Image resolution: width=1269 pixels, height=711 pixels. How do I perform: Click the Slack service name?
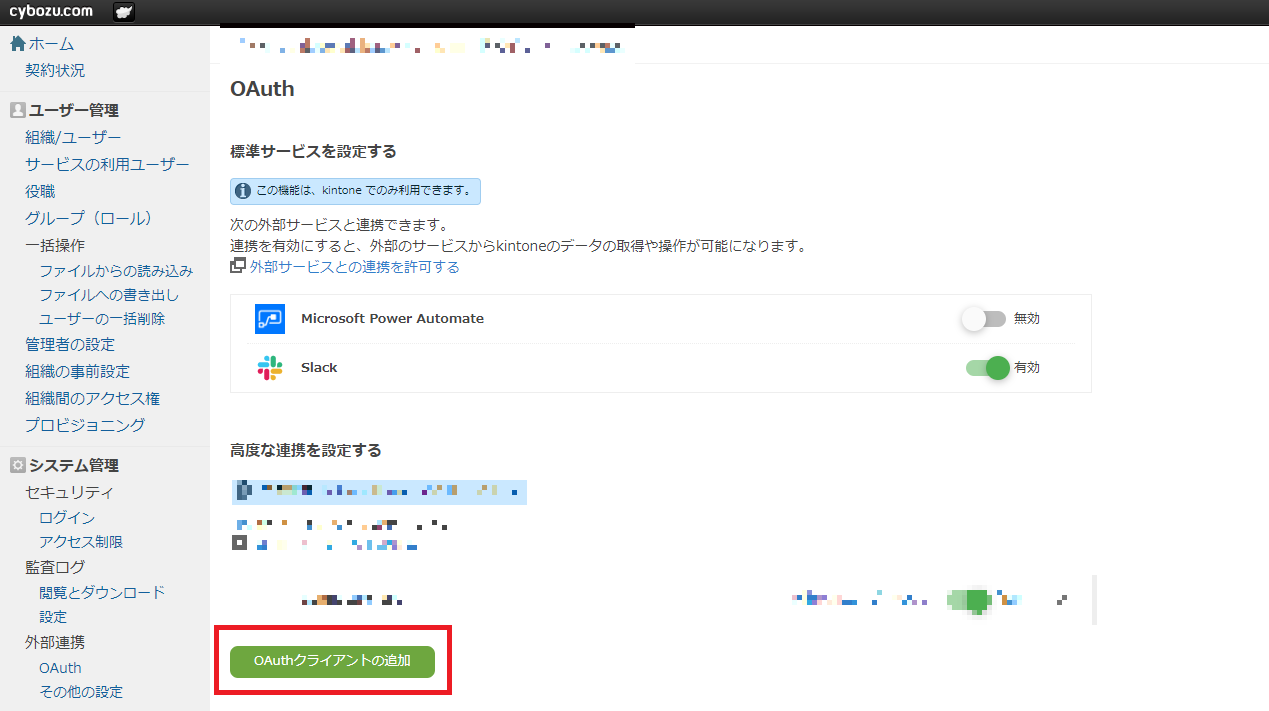(x=319, y=368)
